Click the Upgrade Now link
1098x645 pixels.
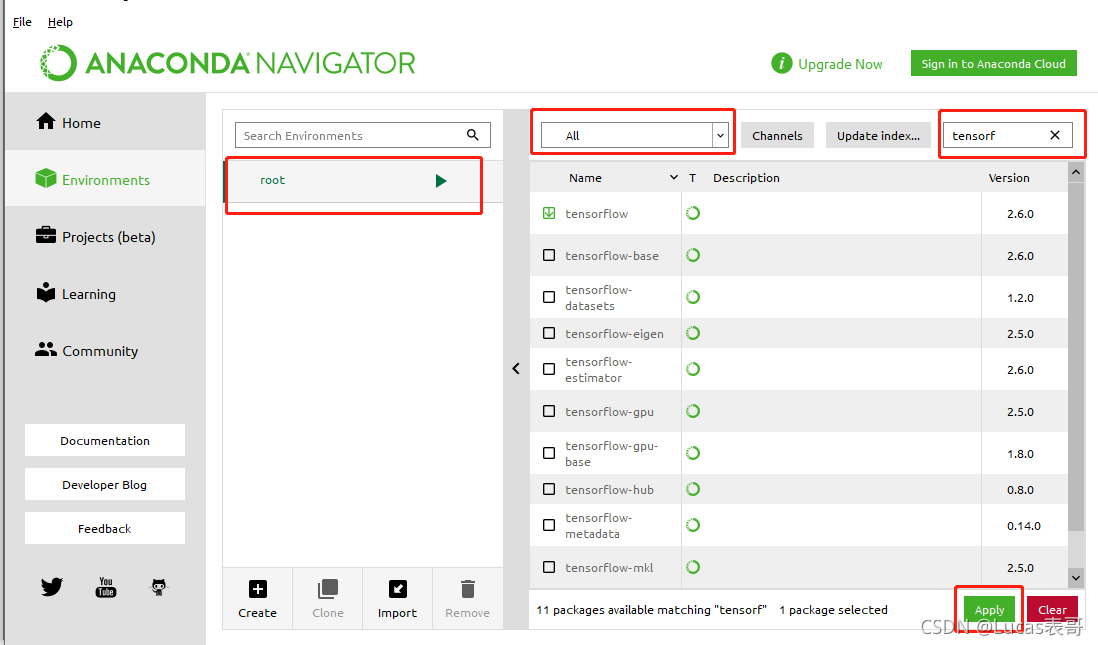point(840,64)
